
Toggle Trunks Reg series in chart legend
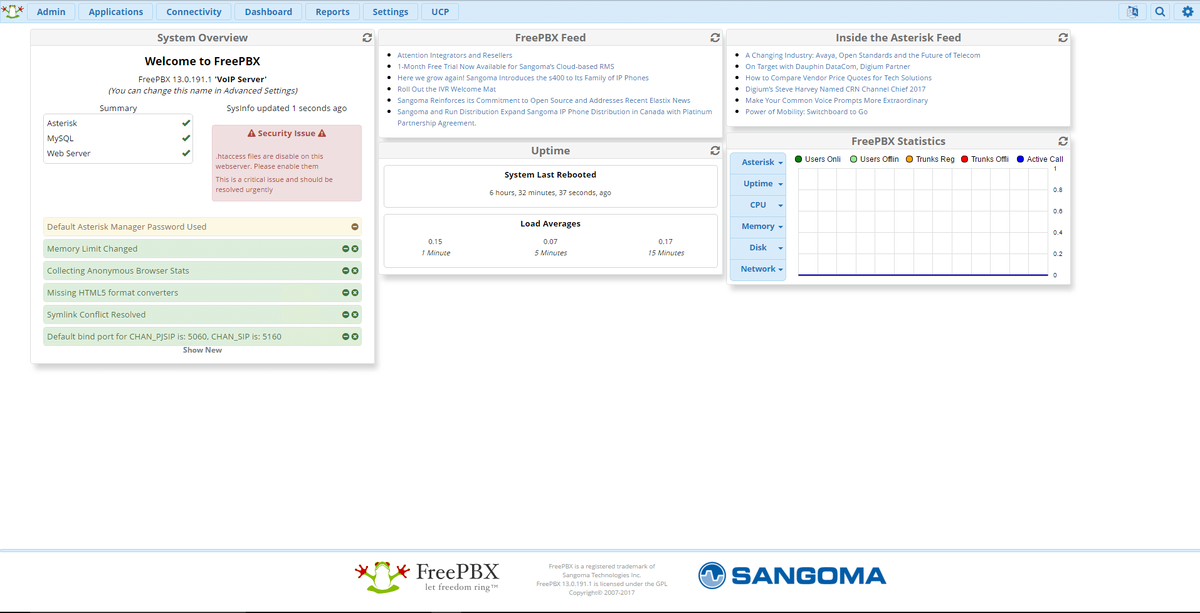coord(930,159)
